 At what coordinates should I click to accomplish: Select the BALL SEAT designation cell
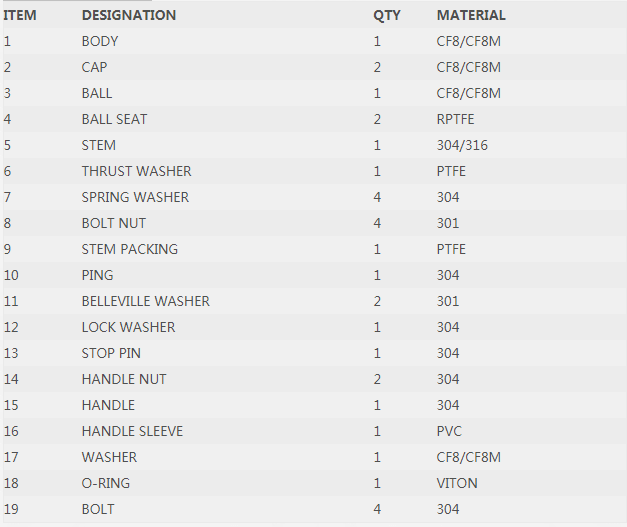pyautogui.click(x=114, y=119)
